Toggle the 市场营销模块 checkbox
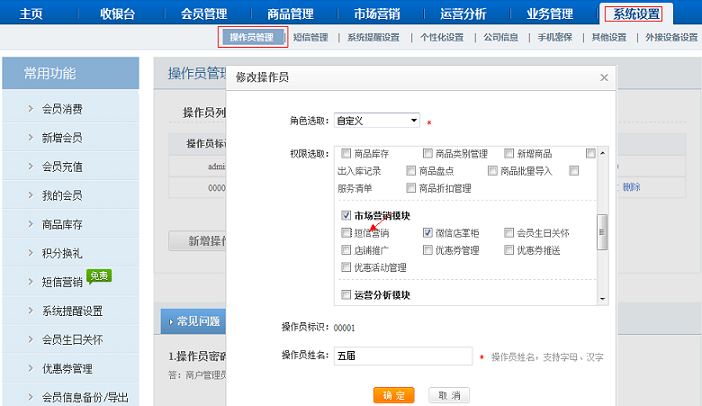702x406 pixels. coord(346,216)
